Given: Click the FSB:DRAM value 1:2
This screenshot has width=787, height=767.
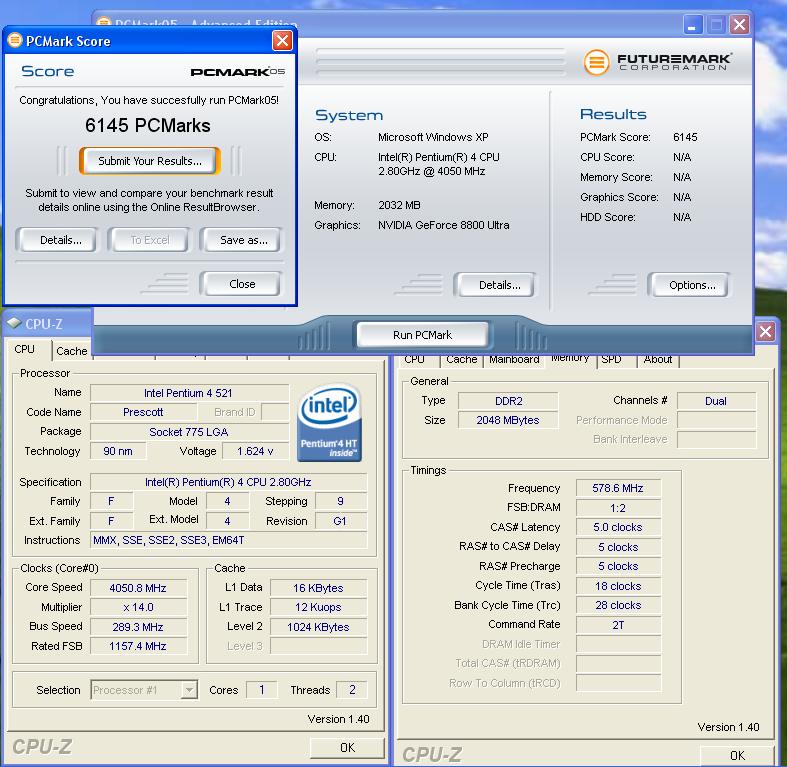Looking at the screenshot, I should click(x=618, y=508).
